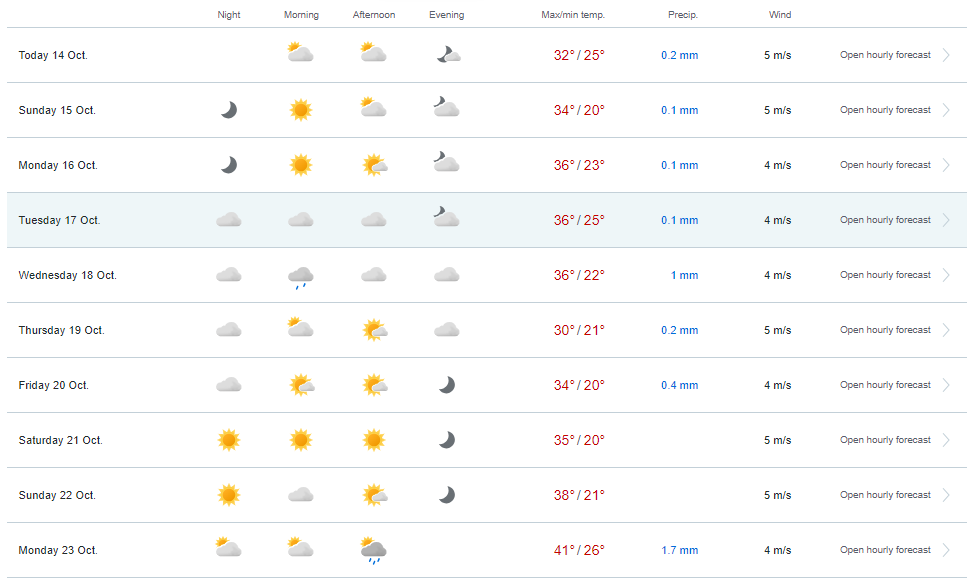The height and width of the screenshot is (587, 975).
Task: Click Today evening moon-cloud icon
Action: (x=448, y=55)
